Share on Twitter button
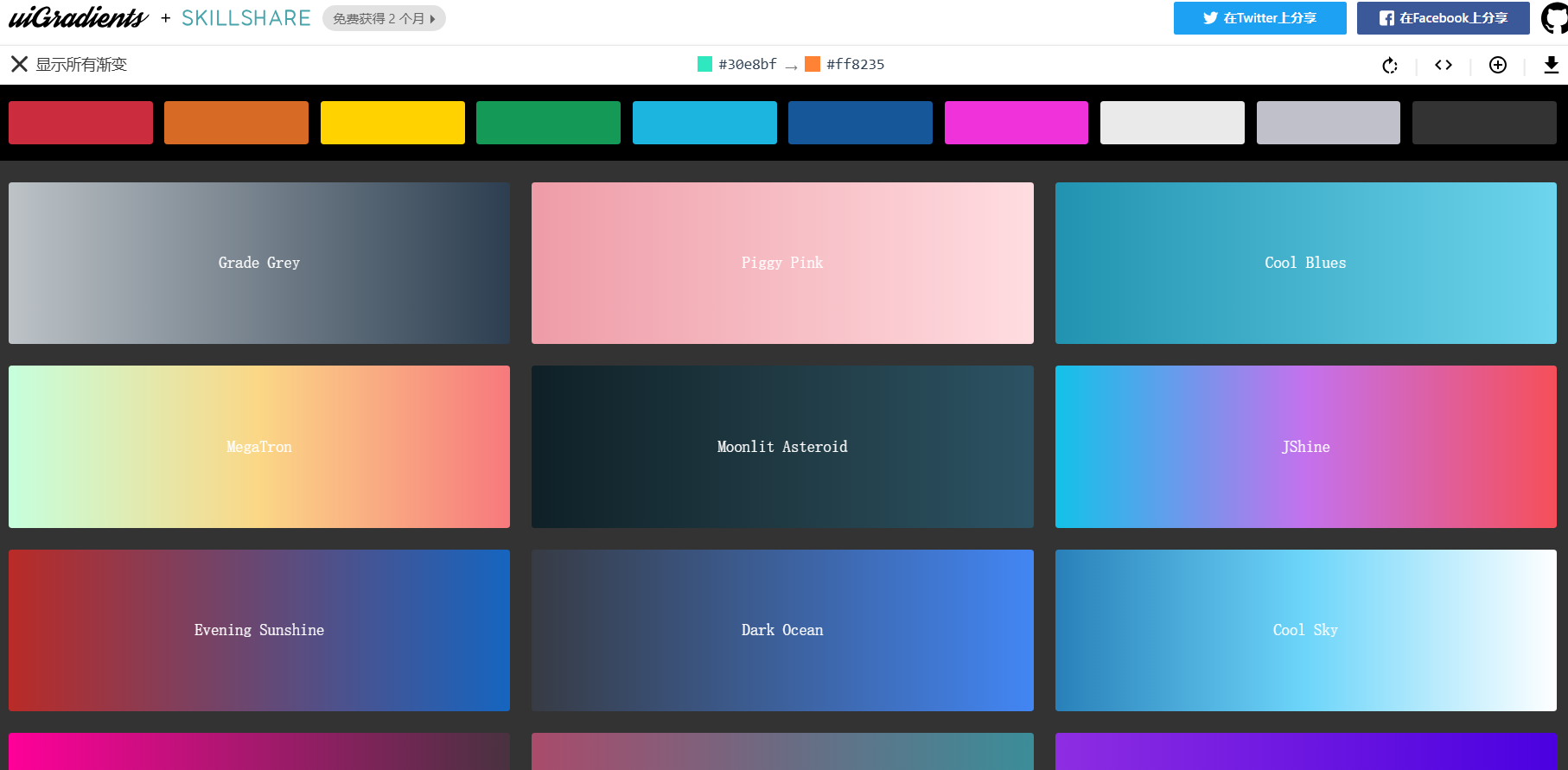1568x770 pixels. pyautogui.click(x=1259, y=18)
